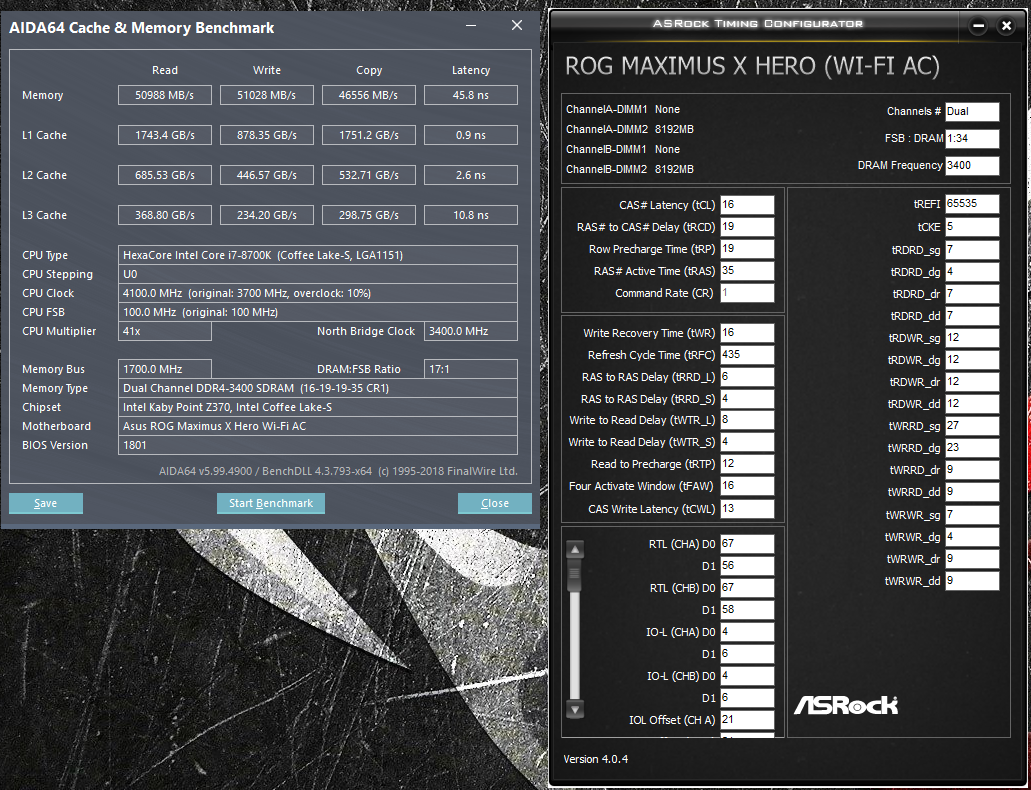The width and height of the screenshot is (1031, 790).
Task: Click the Memory Read value 50988 MB/s
Action: 164,95
